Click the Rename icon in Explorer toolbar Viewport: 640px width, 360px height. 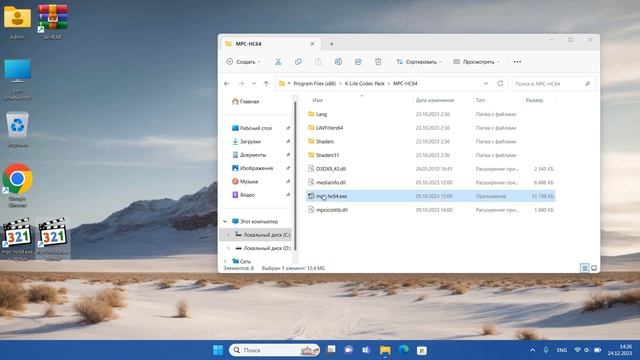[338, 62]
